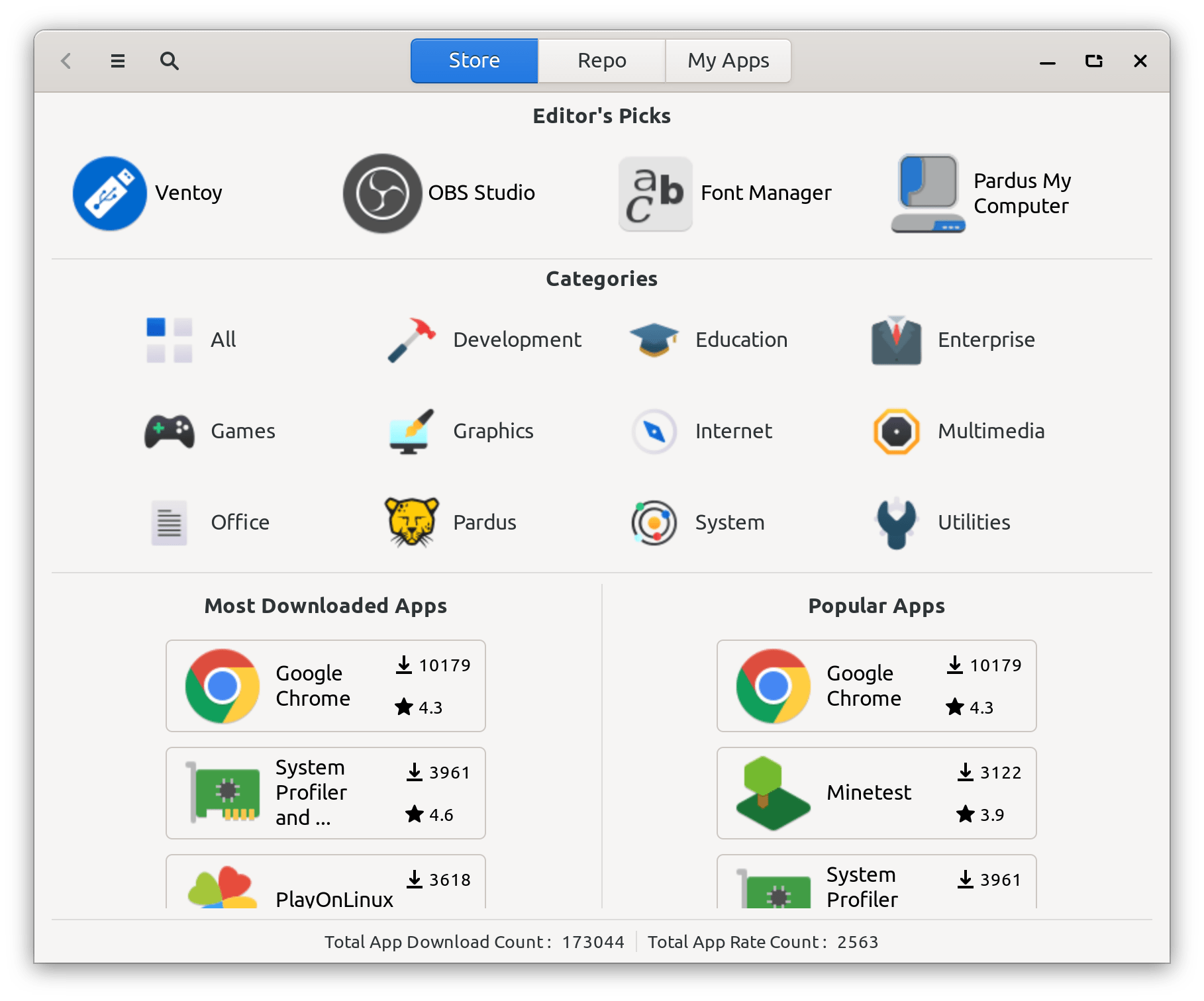Select the Education graduation cap icon
Viewport: 1204px width, 1001px height.
654,340
